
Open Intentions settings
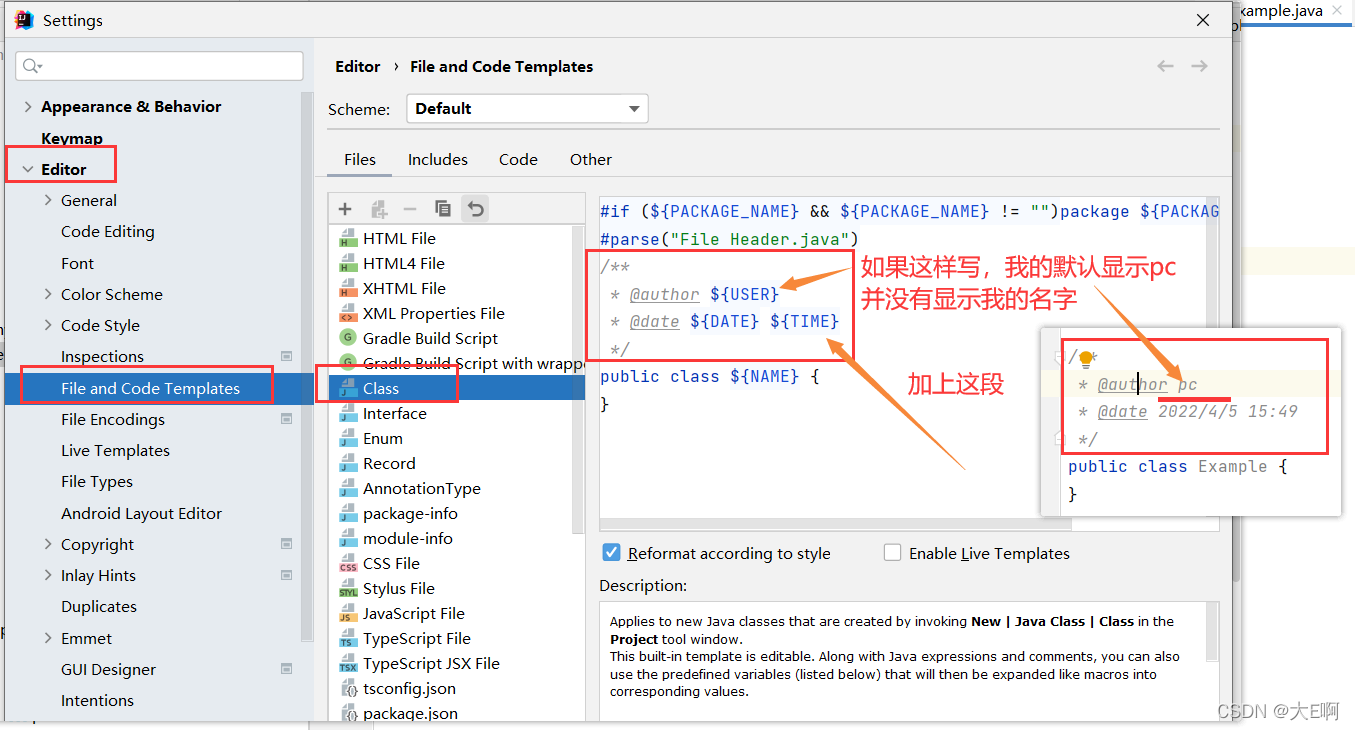click(x=97, y=700)
